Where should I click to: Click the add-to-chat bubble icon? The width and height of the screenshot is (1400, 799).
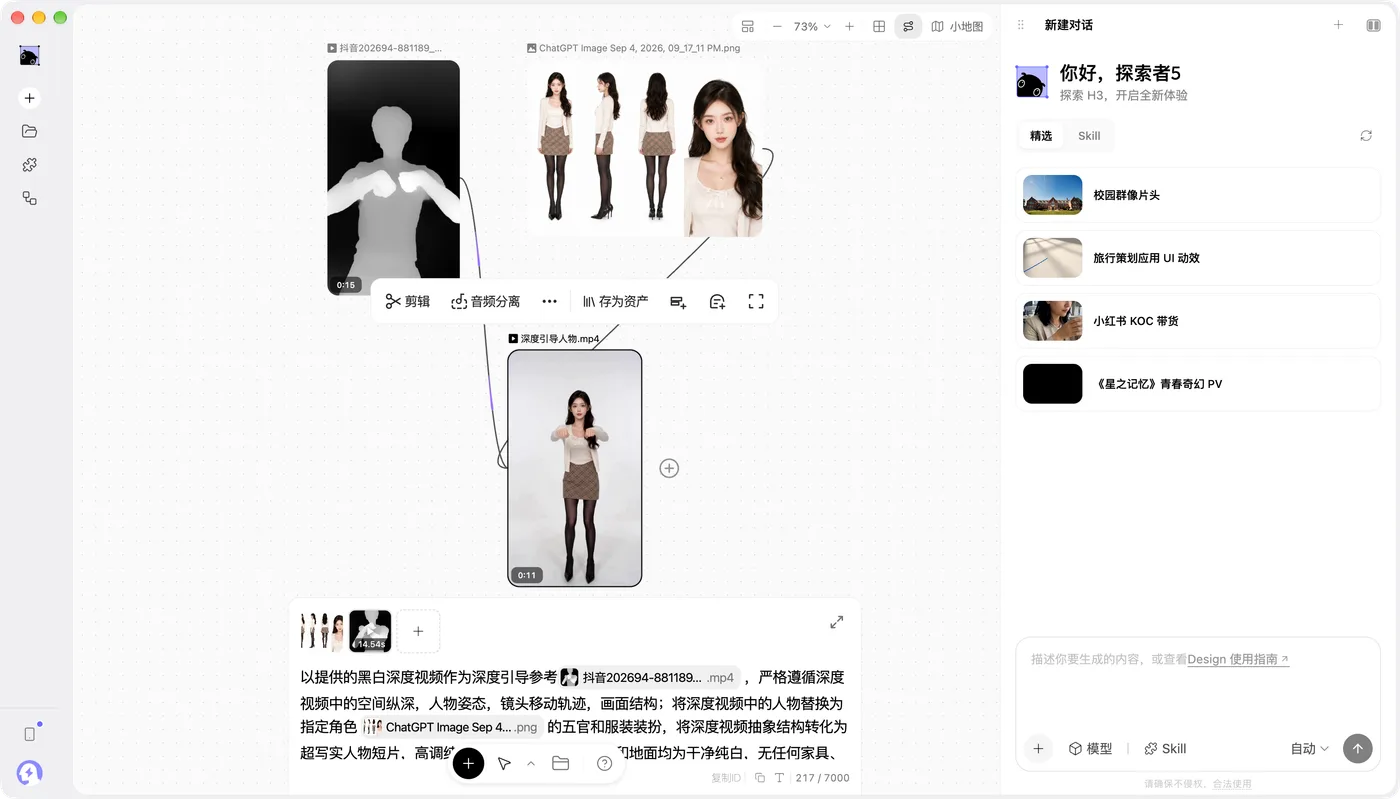(x=717, y=301)
